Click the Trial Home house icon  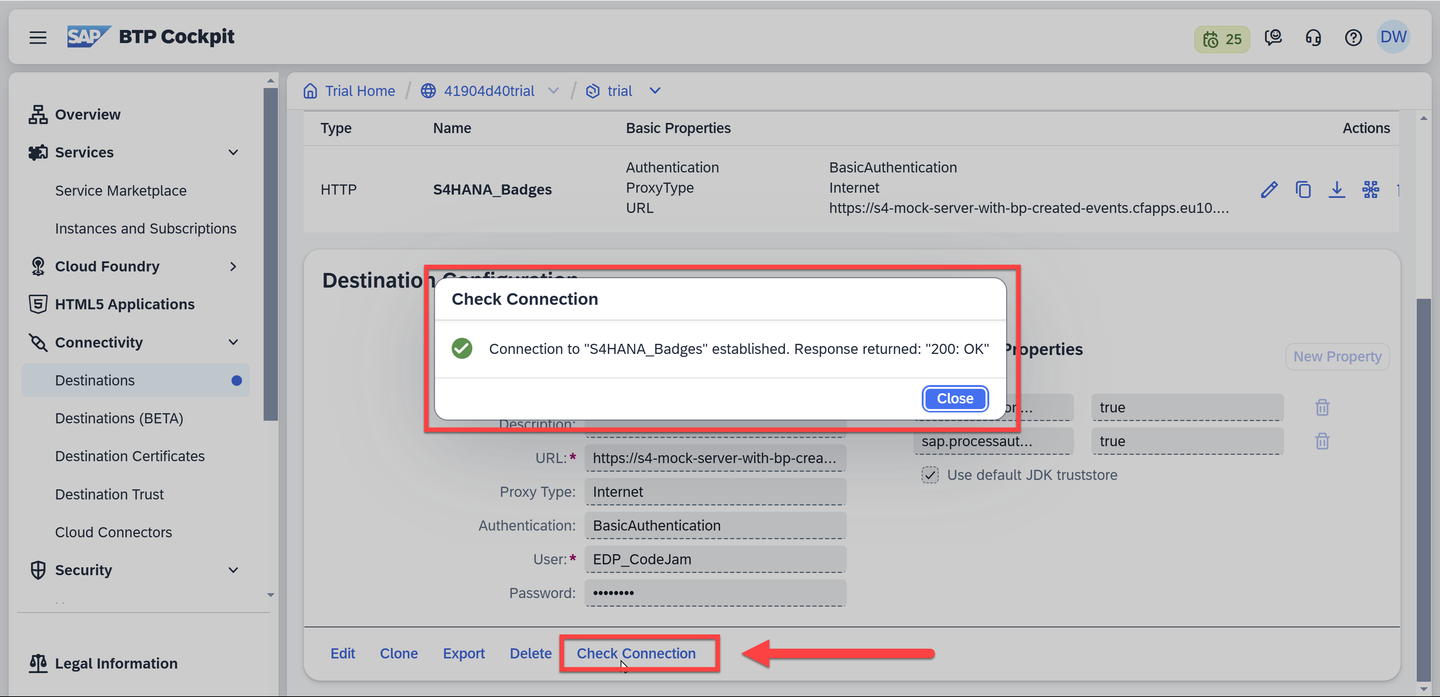310,91
